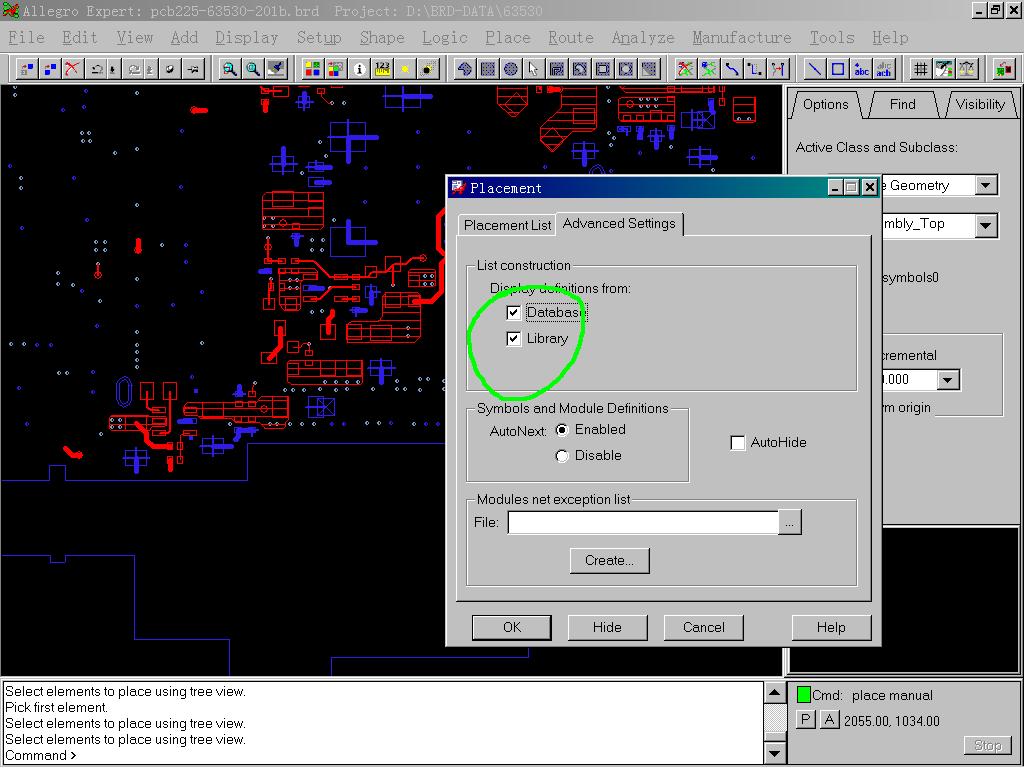This screenshot has height=768, width=1024.
Task: Select the add line tool icon
Action: coord(814,69)
